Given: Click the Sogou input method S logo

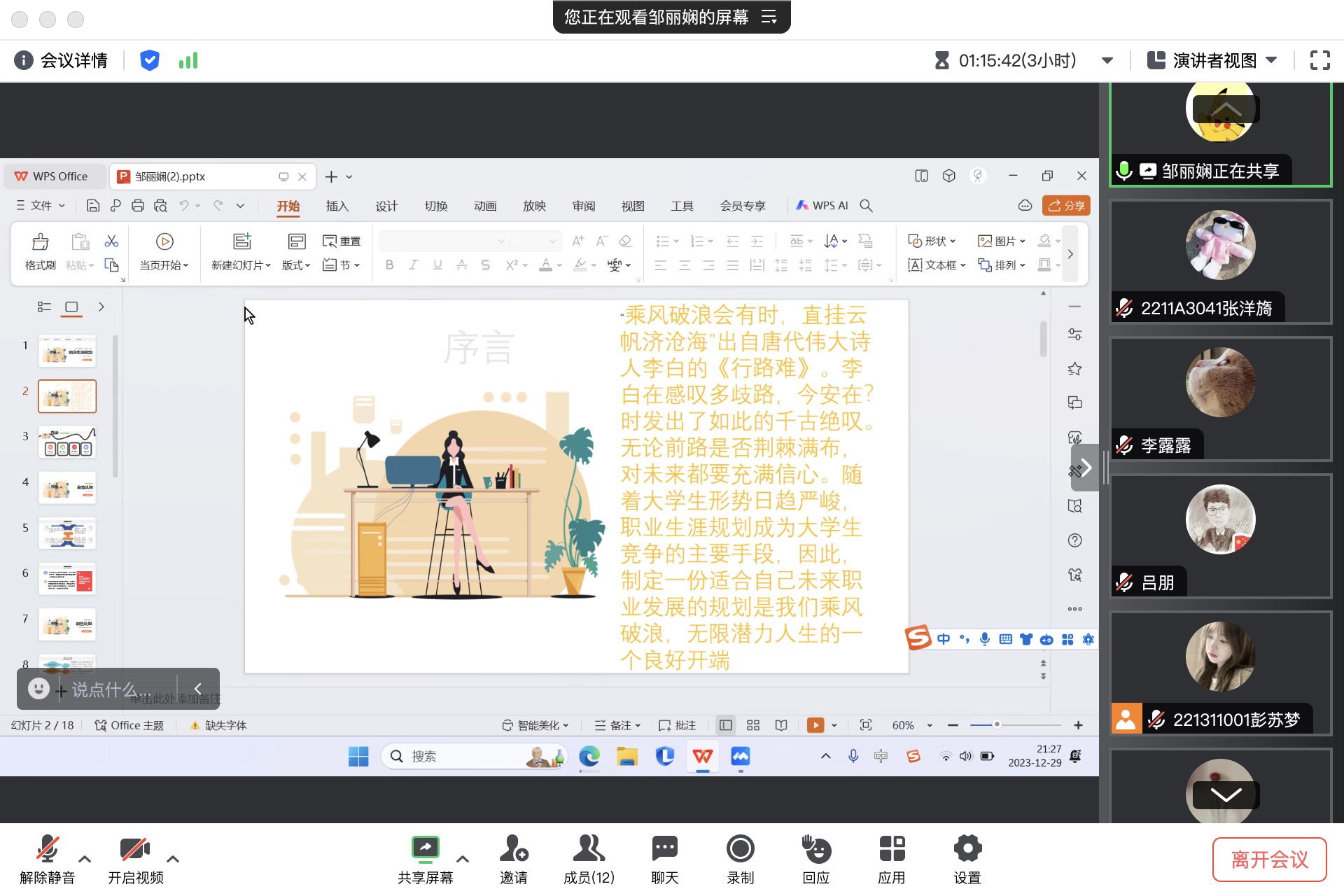Looking at the screenshot, I should (918, 638).
